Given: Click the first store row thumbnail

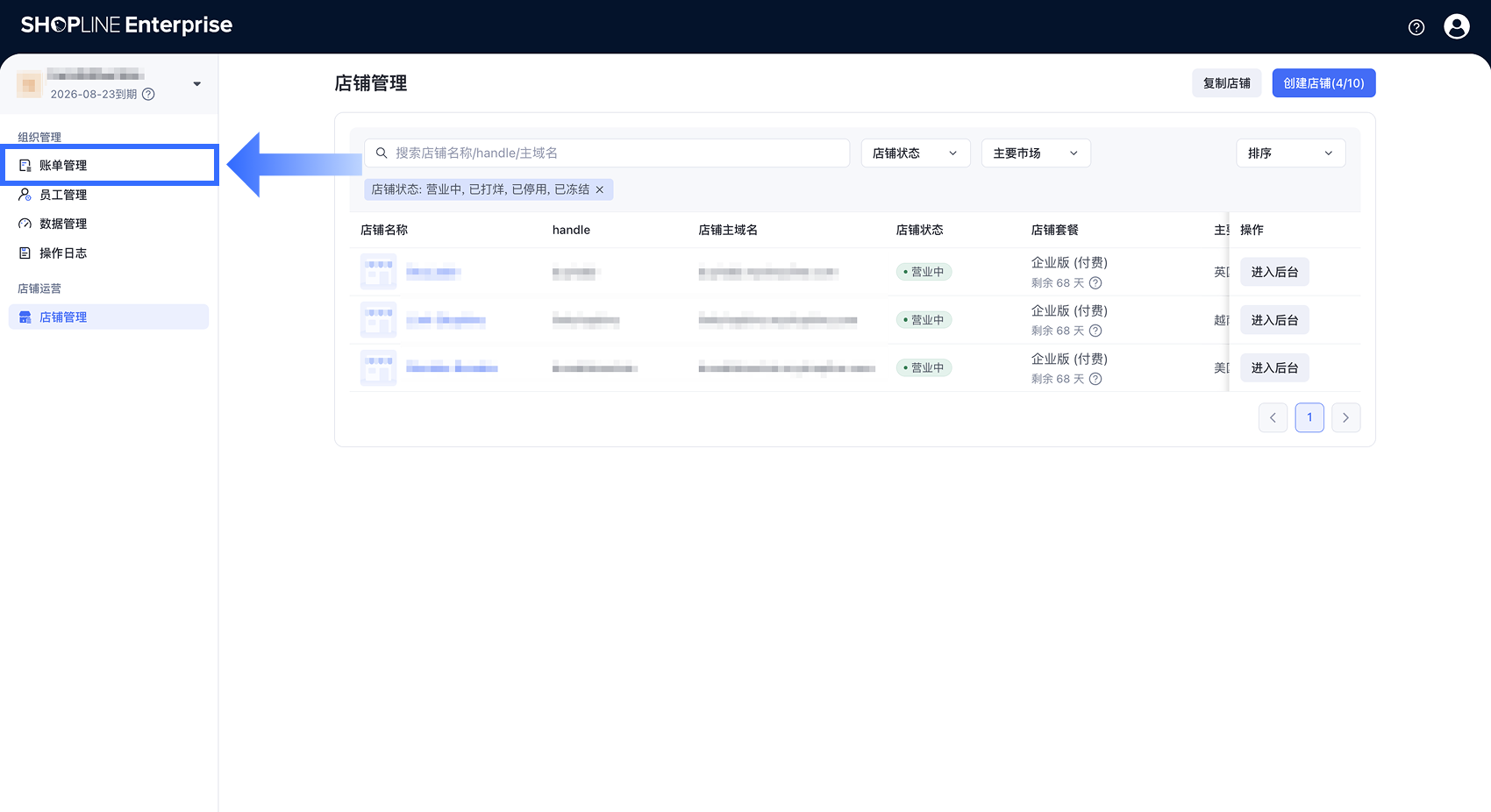Looking at the screenshot, I should pos(379,272).
